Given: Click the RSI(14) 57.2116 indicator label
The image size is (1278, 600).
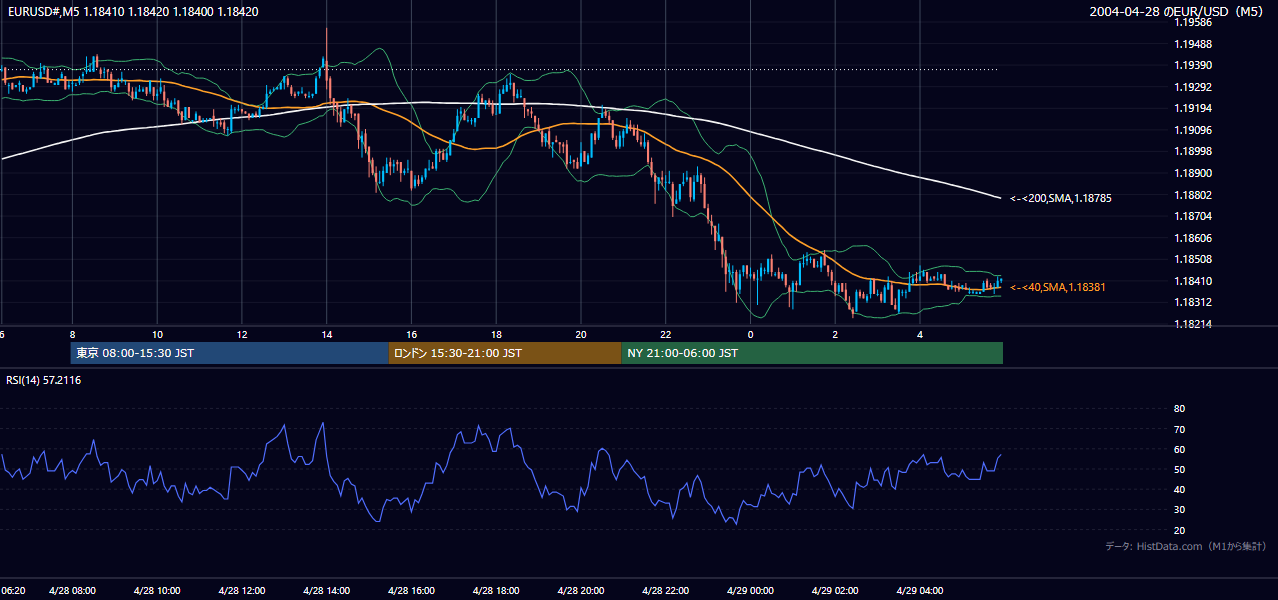Looking at the screenshot, I should 43,380.
